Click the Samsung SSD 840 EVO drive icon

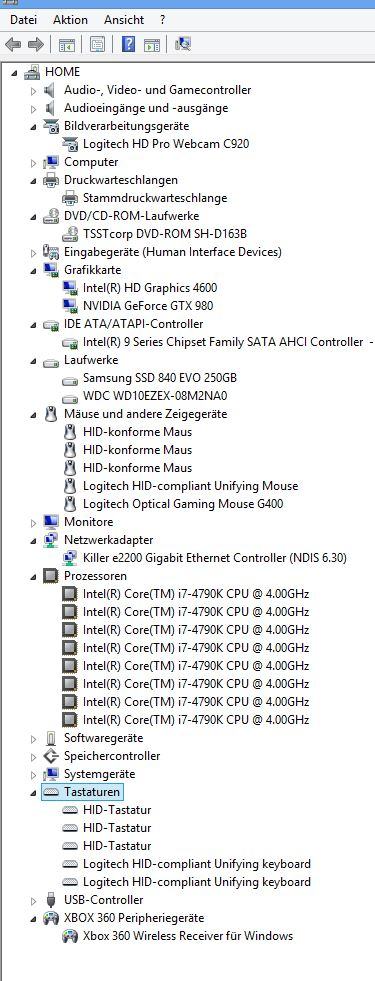point(69,379)
